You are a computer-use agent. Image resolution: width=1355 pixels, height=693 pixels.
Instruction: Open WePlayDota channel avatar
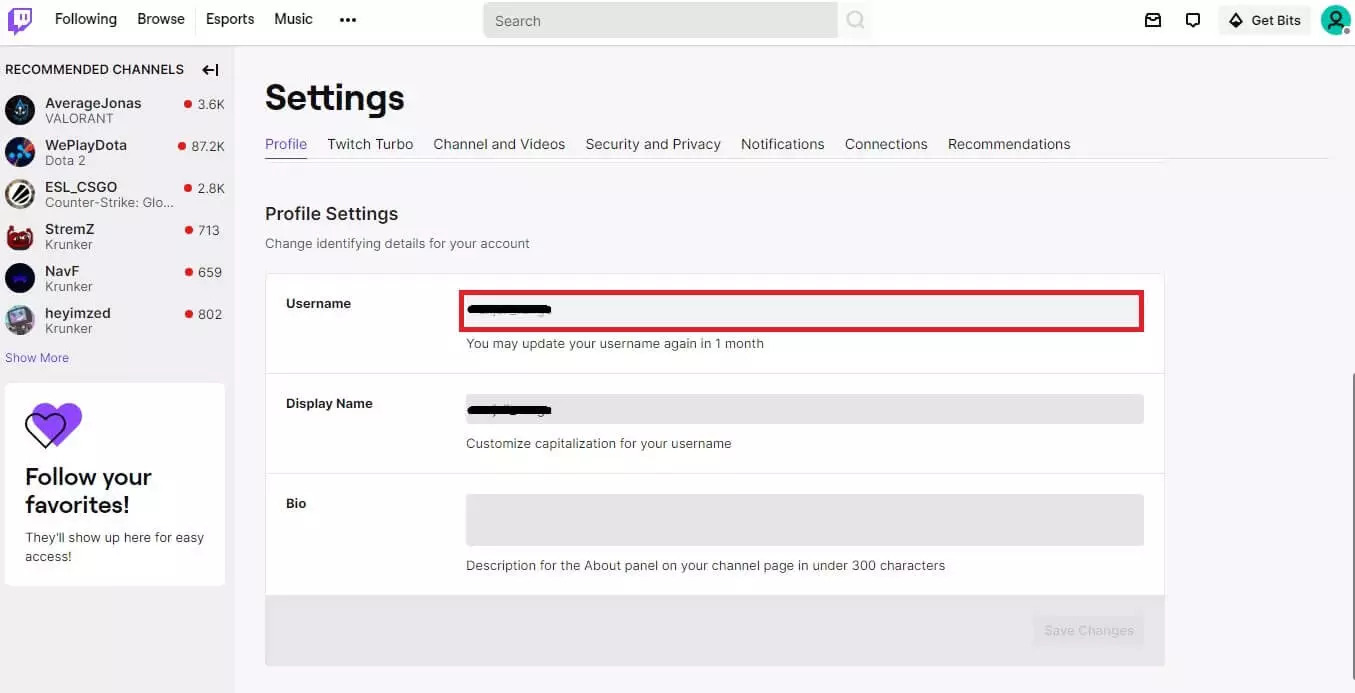click(x=20, y=152)
